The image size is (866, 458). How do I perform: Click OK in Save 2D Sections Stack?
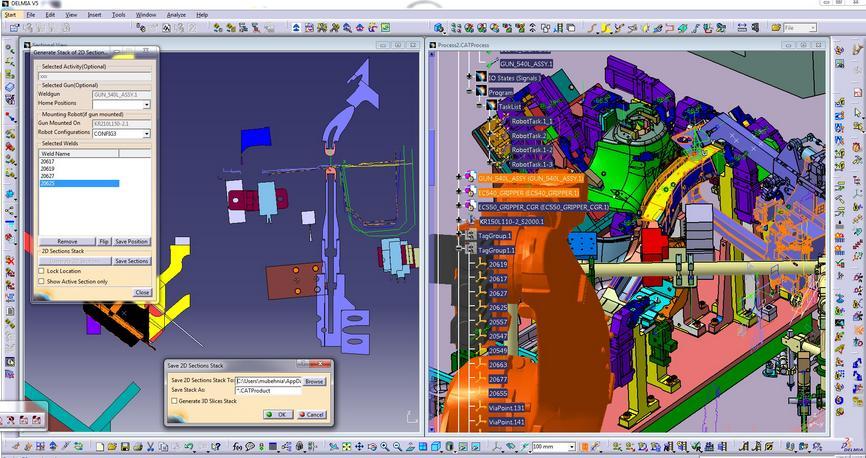[x=278, y=414]
